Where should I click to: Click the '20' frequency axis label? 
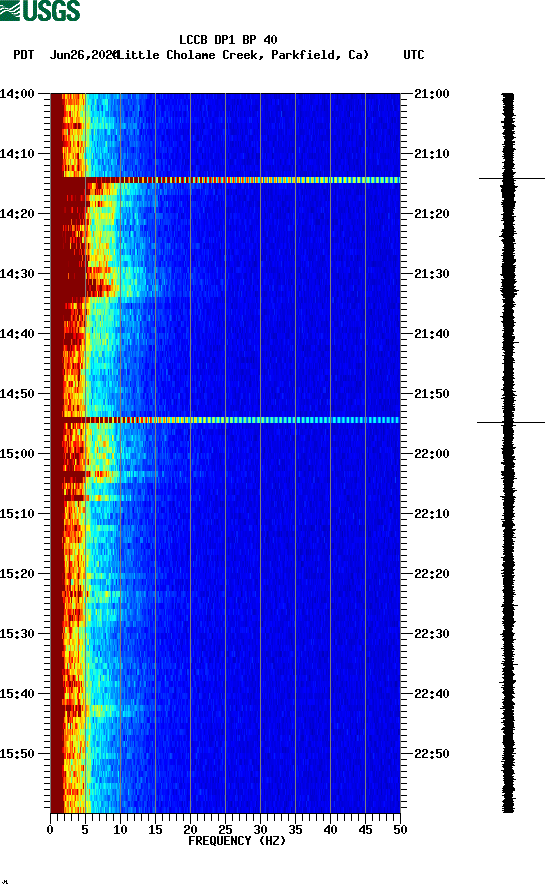click(x=190, y=830)
